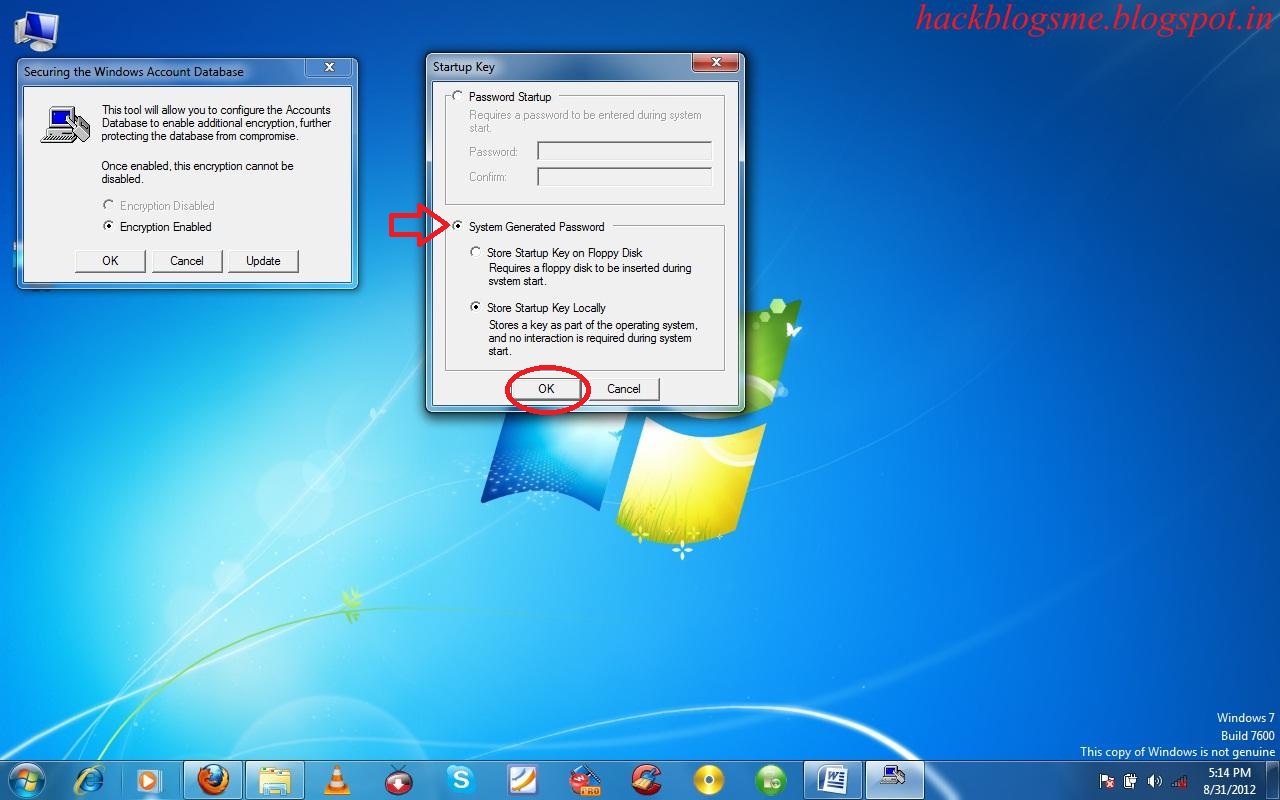Screen dimensions: 1280x800
Task: Open the taskbar clock showing 5:14 PM
Action: point(1228,780)
